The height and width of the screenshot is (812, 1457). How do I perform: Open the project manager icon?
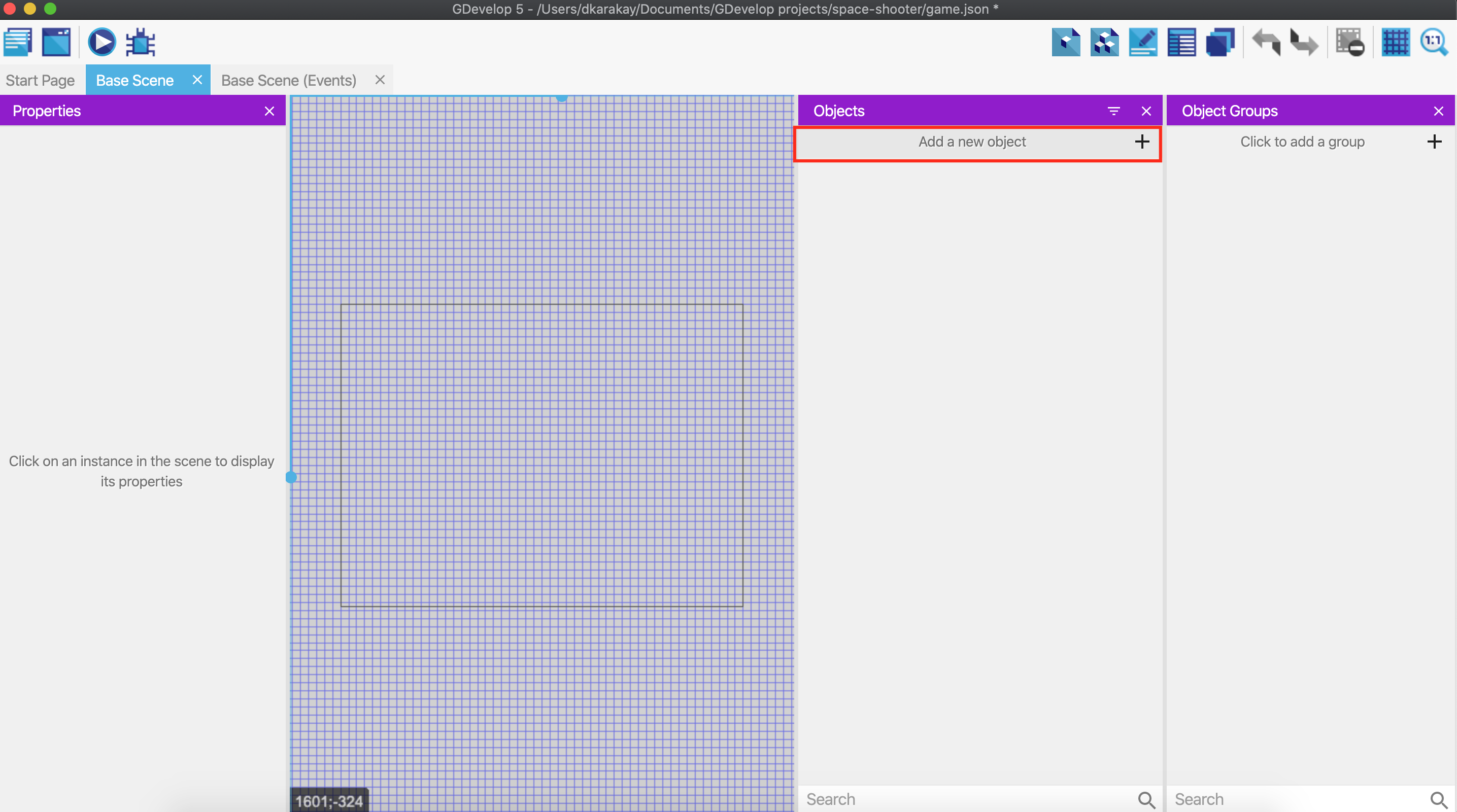(18, 42)
